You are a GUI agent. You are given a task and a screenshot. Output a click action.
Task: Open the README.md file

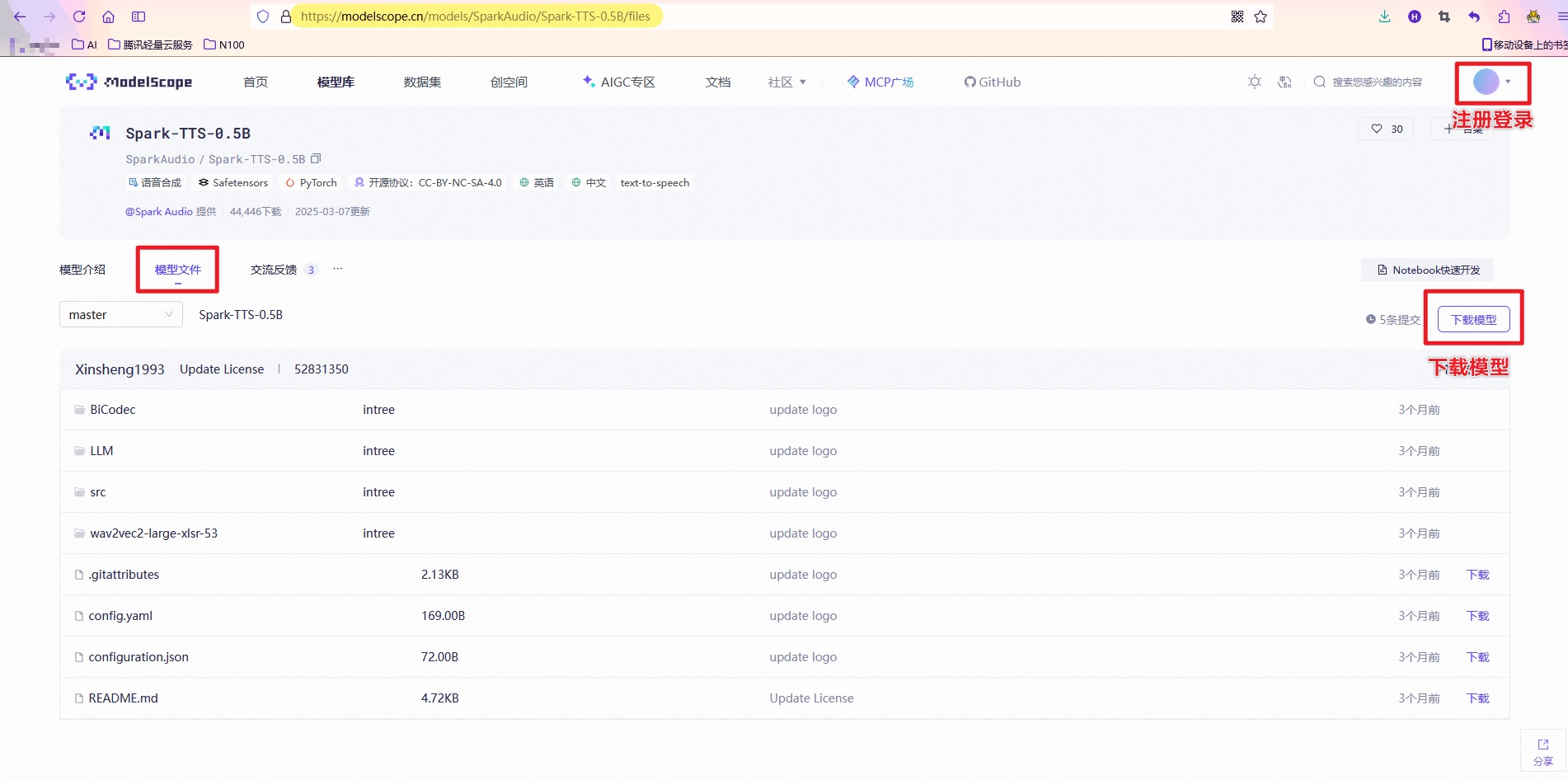(124, 698)
